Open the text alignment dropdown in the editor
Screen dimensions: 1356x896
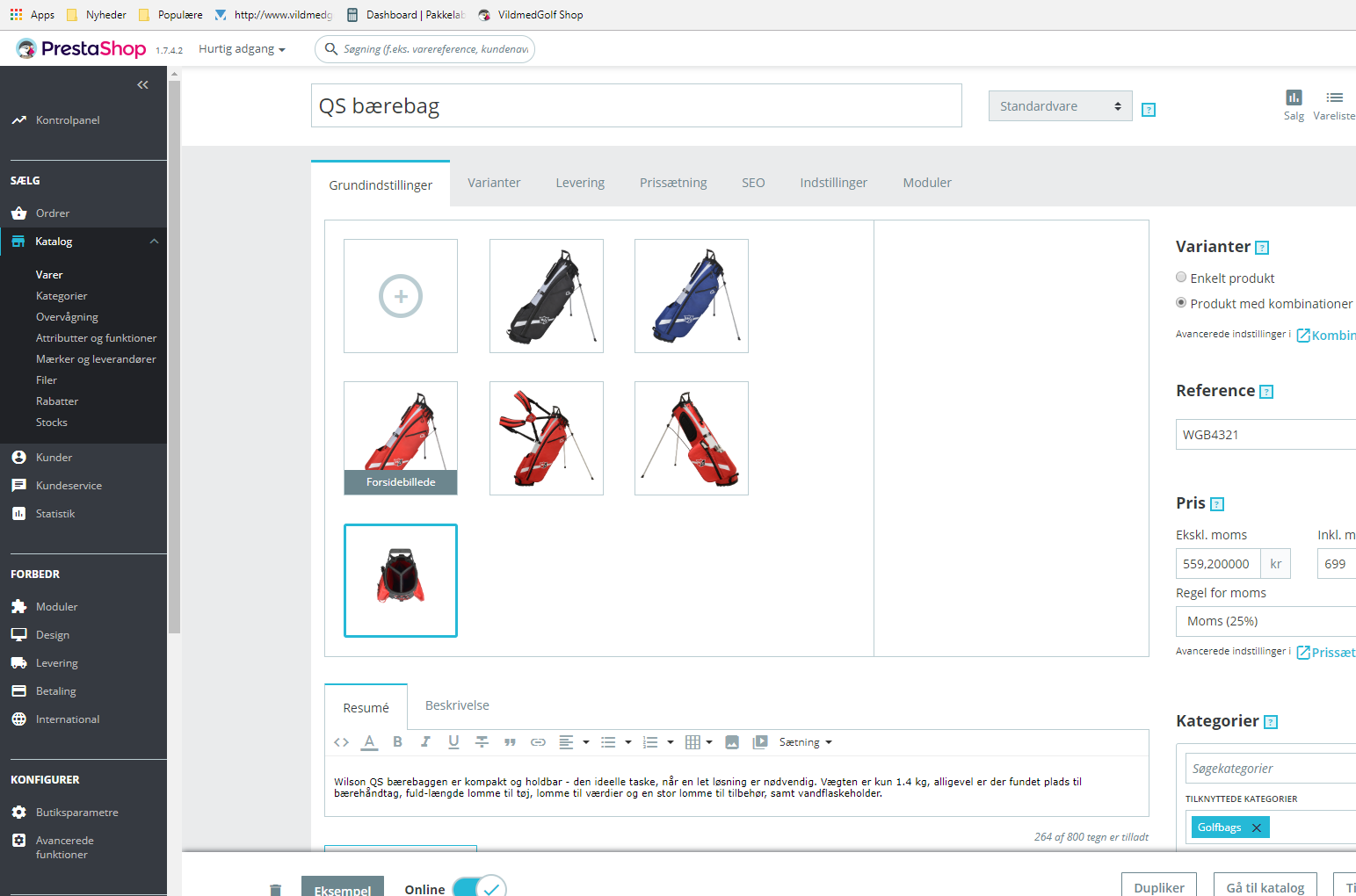[x=573, y=742]
